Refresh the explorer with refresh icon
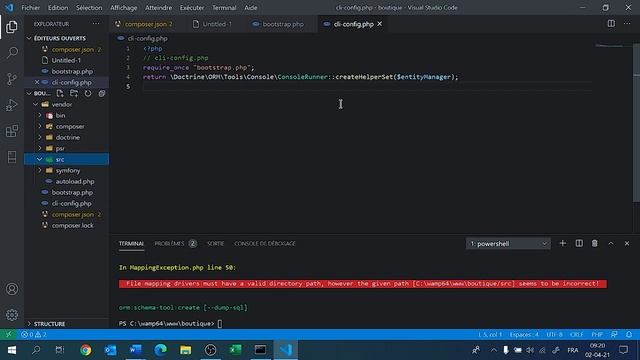640x360 pixels. point(88,93)
